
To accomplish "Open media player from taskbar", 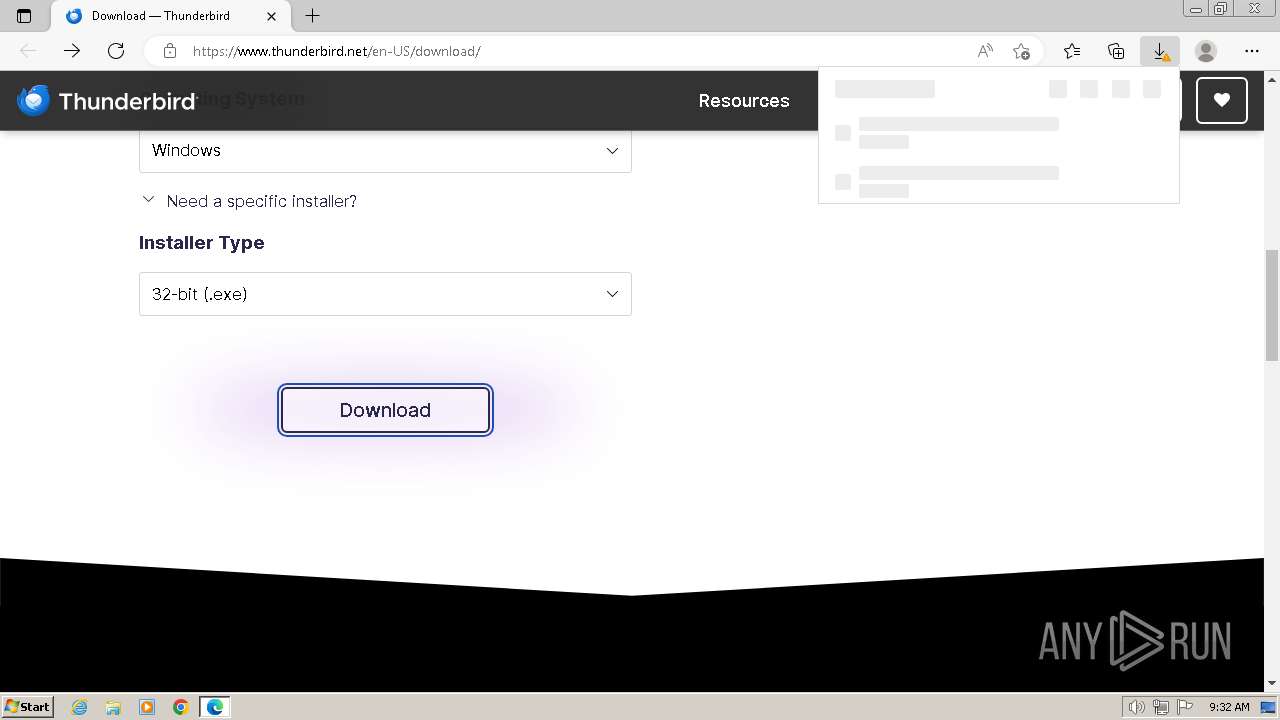I will [147, 707].
